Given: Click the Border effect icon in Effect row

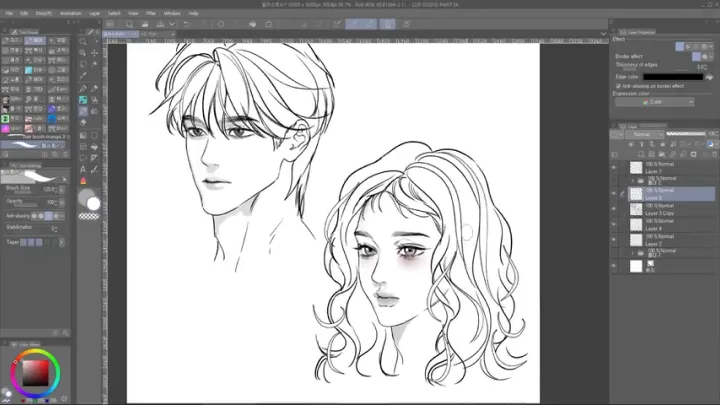Looking at the screenshot, I should pos(680,46).
